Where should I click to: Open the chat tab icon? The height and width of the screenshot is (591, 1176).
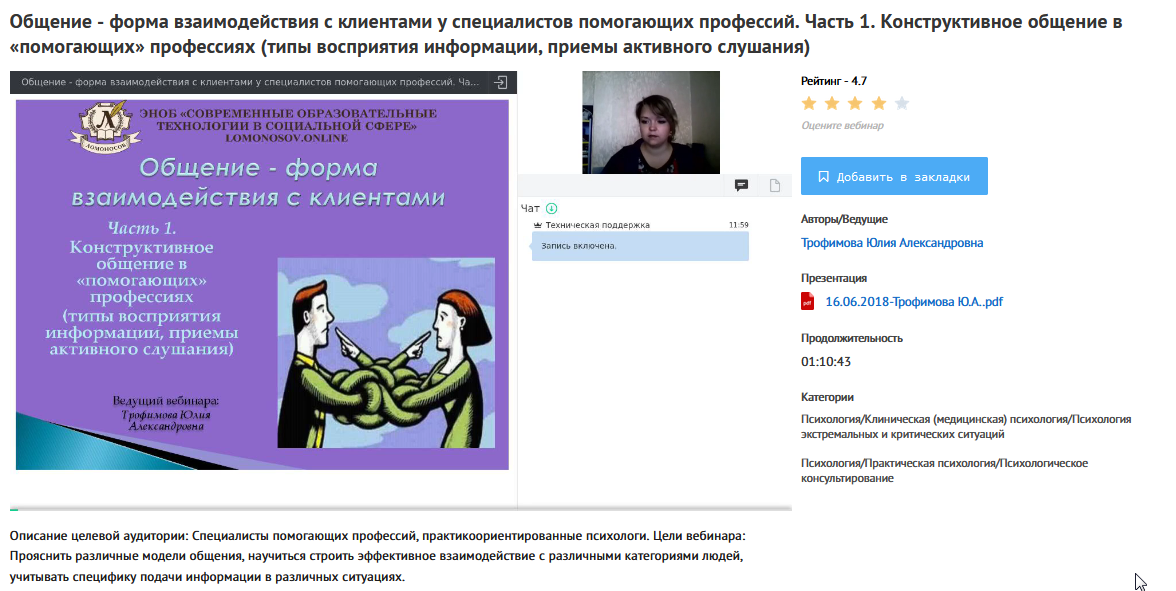[741, 185]
